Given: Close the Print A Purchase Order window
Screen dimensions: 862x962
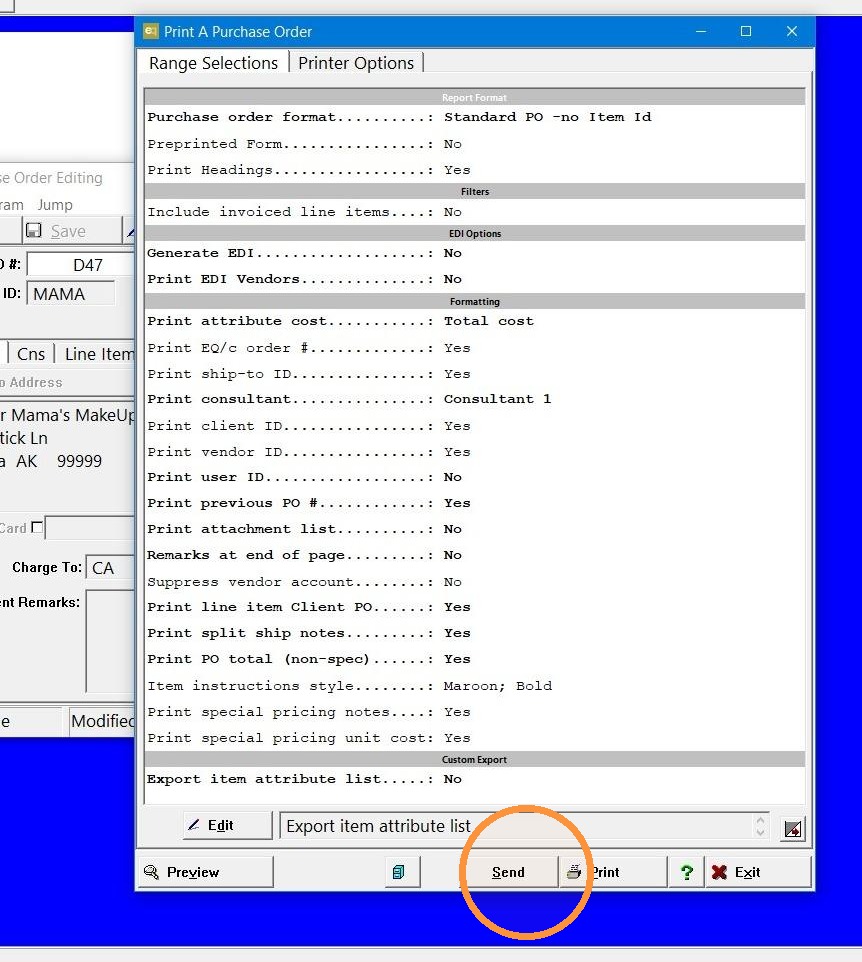Looking at the screenshot, I should (x=792, y=31).
